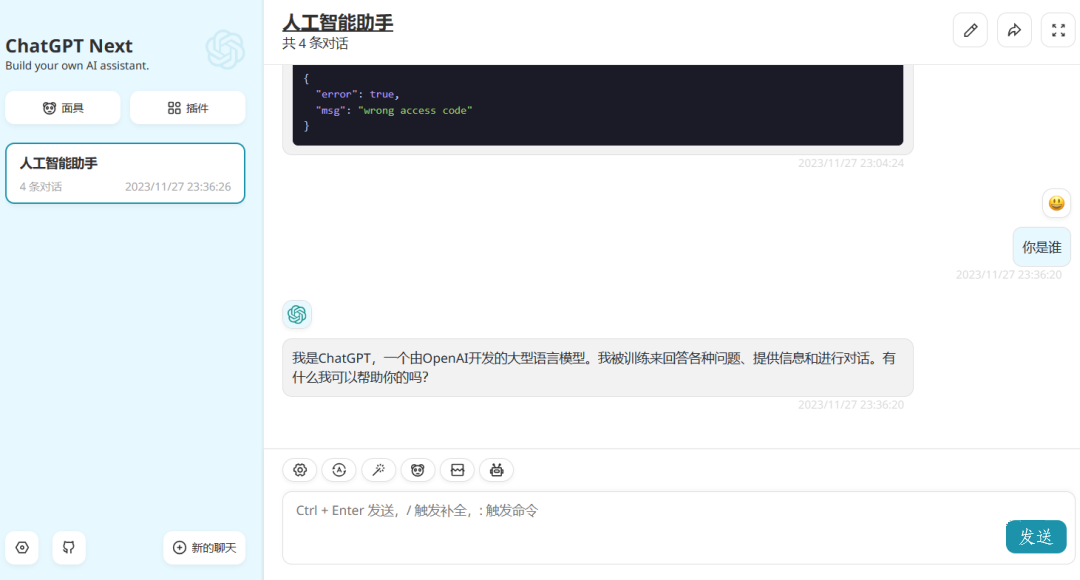Switch theme with auto theme icon
Image resolution: width=1080 pixels, height=580 pixels.
click(339, 470)
